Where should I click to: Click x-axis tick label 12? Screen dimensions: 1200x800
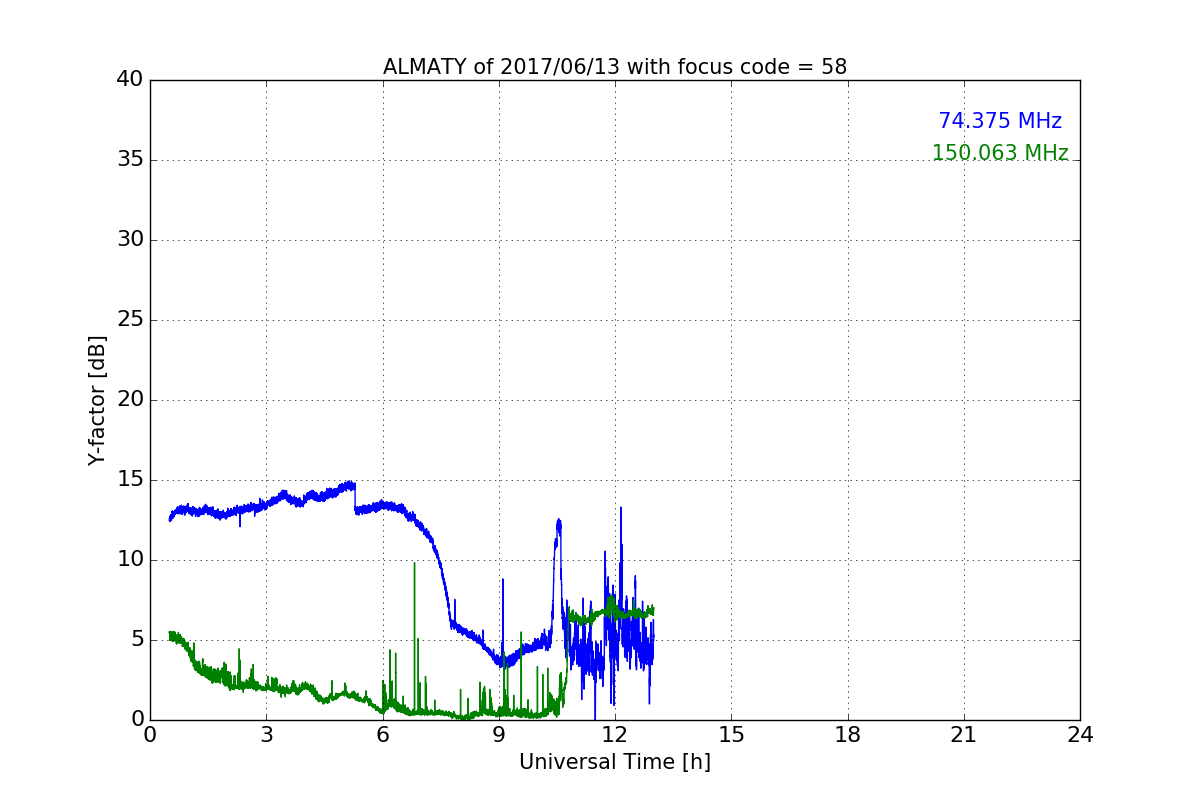(615, 735)
